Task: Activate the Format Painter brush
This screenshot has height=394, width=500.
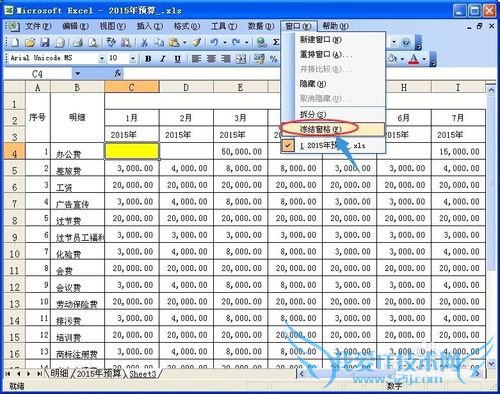Action: pyautogui.click(x=197, y=43)
